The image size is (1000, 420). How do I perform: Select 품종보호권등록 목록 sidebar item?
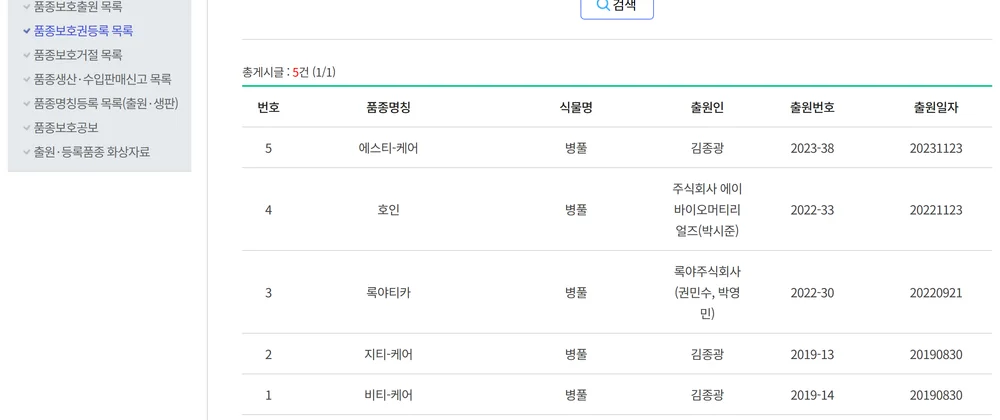(83, 31)
